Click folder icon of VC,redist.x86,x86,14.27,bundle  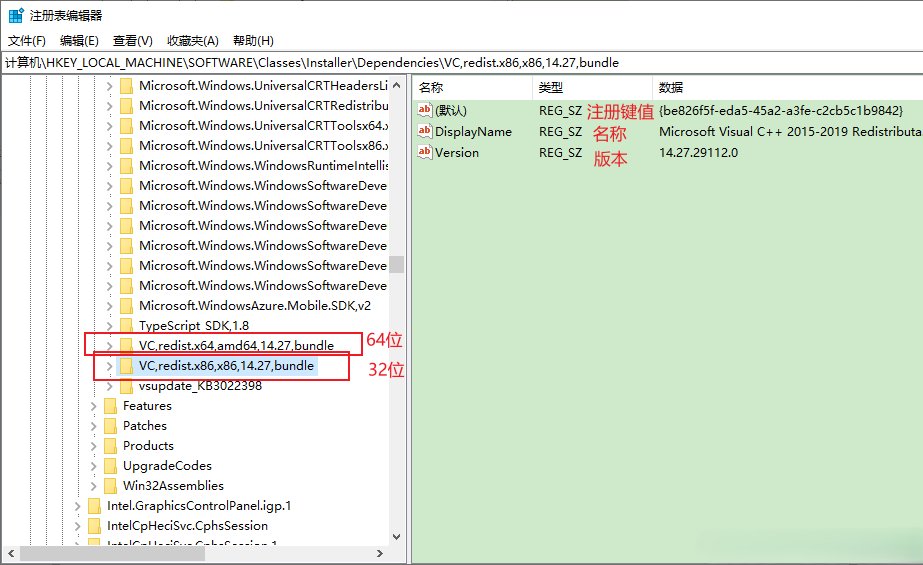pos(126,366)
